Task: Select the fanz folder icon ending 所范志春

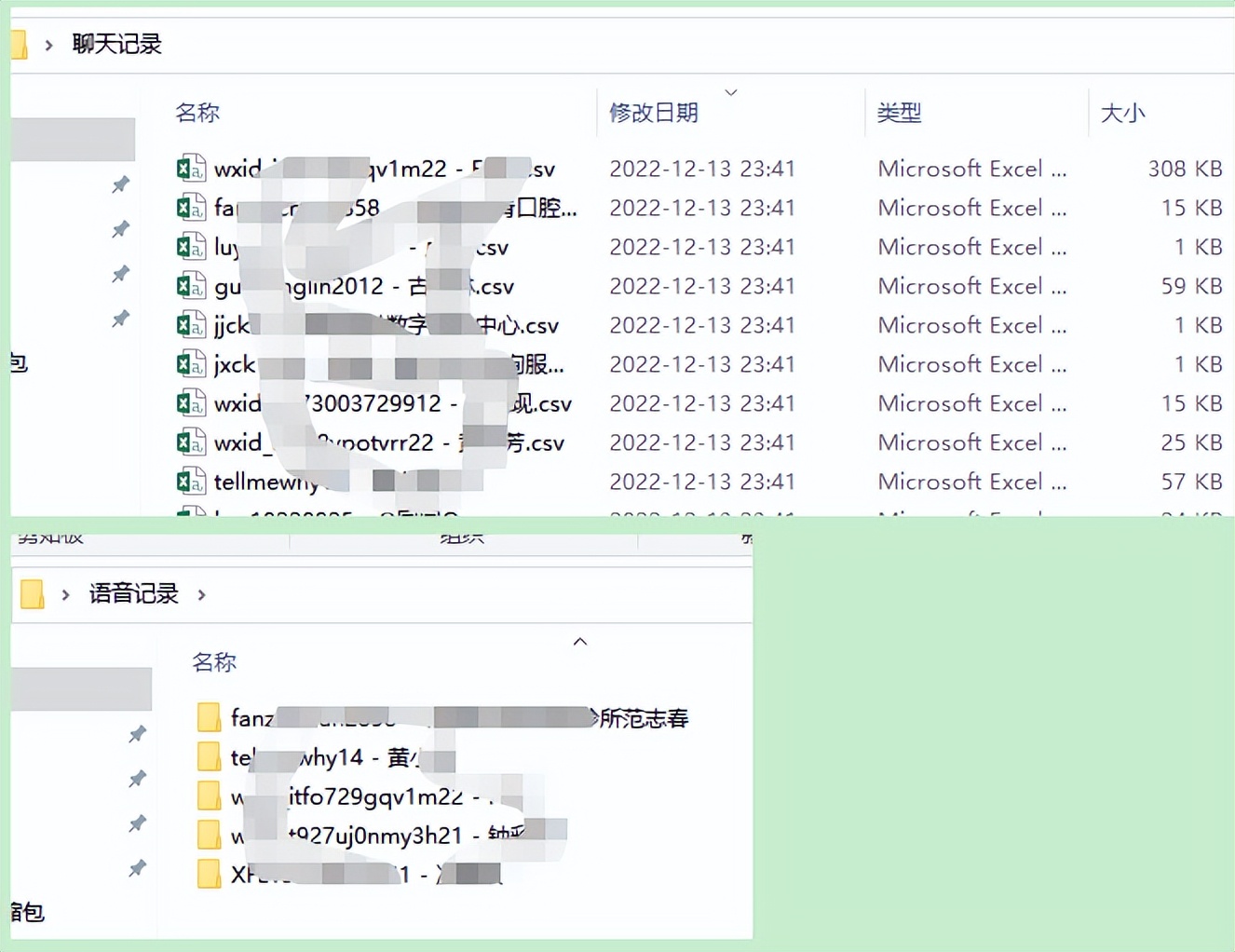Action: click(x=209, y=717)
